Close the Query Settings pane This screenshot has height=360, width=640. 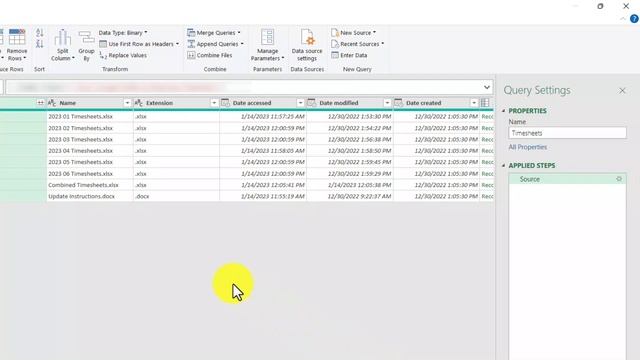coord(622,91)
